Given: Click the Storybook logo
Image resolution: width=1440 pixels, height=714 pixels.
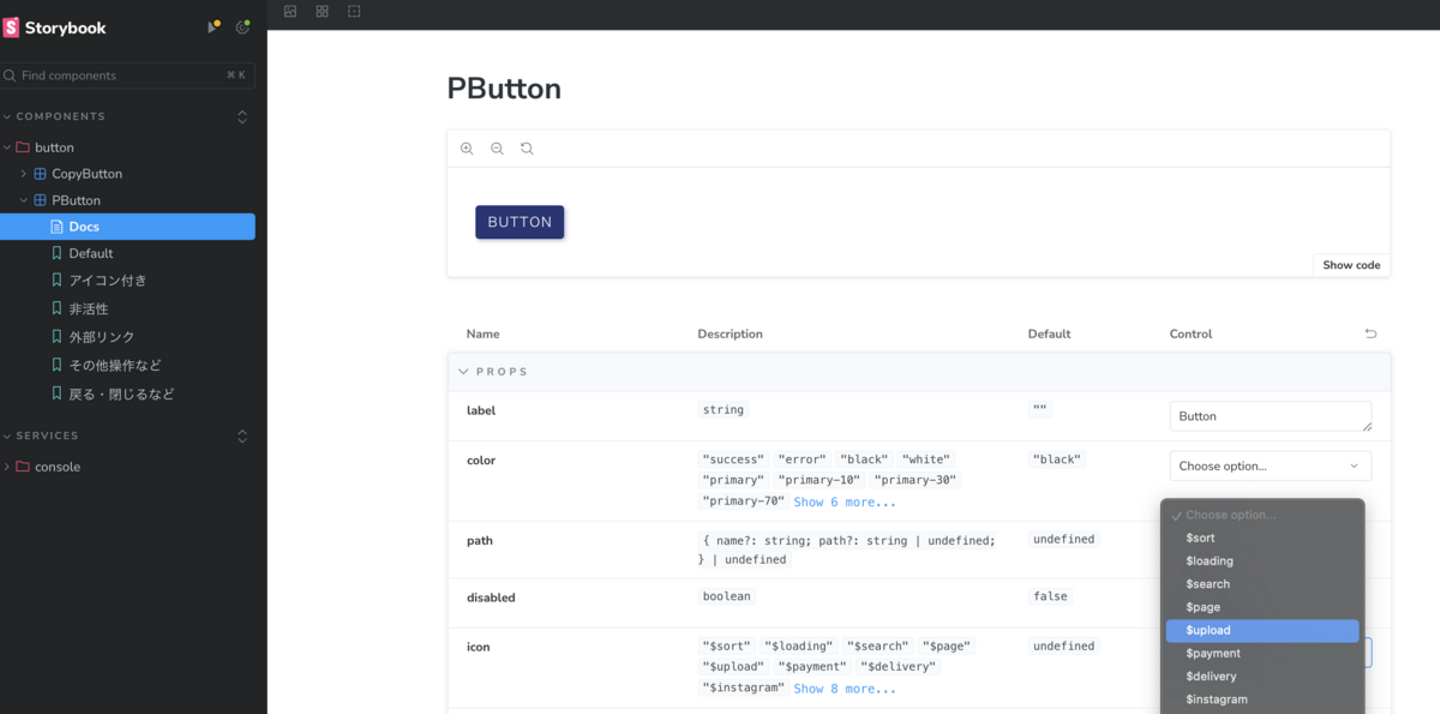Looking at the screenshot, I should [55, 28].
